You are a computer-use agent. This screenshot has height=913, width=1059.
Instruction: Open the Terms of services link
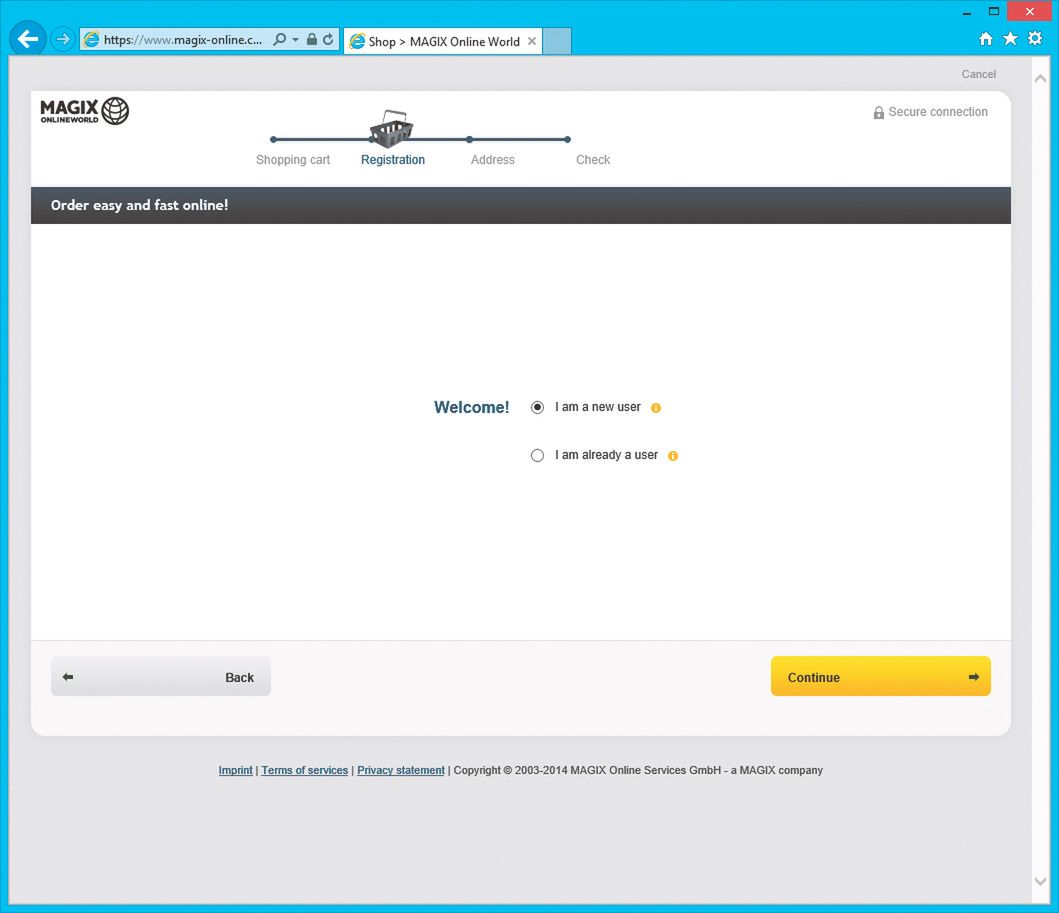[x=305, y=771]
